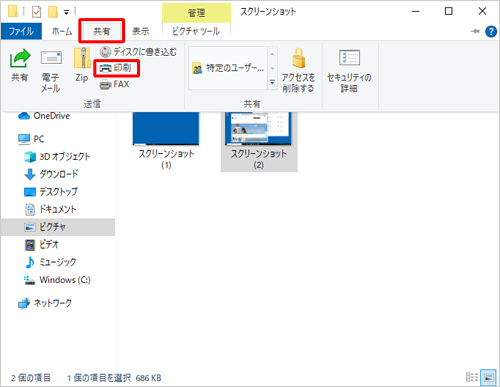Open the Quick Access Toolbar customize dropdown
Screen dimensions: 500x387
66,12
